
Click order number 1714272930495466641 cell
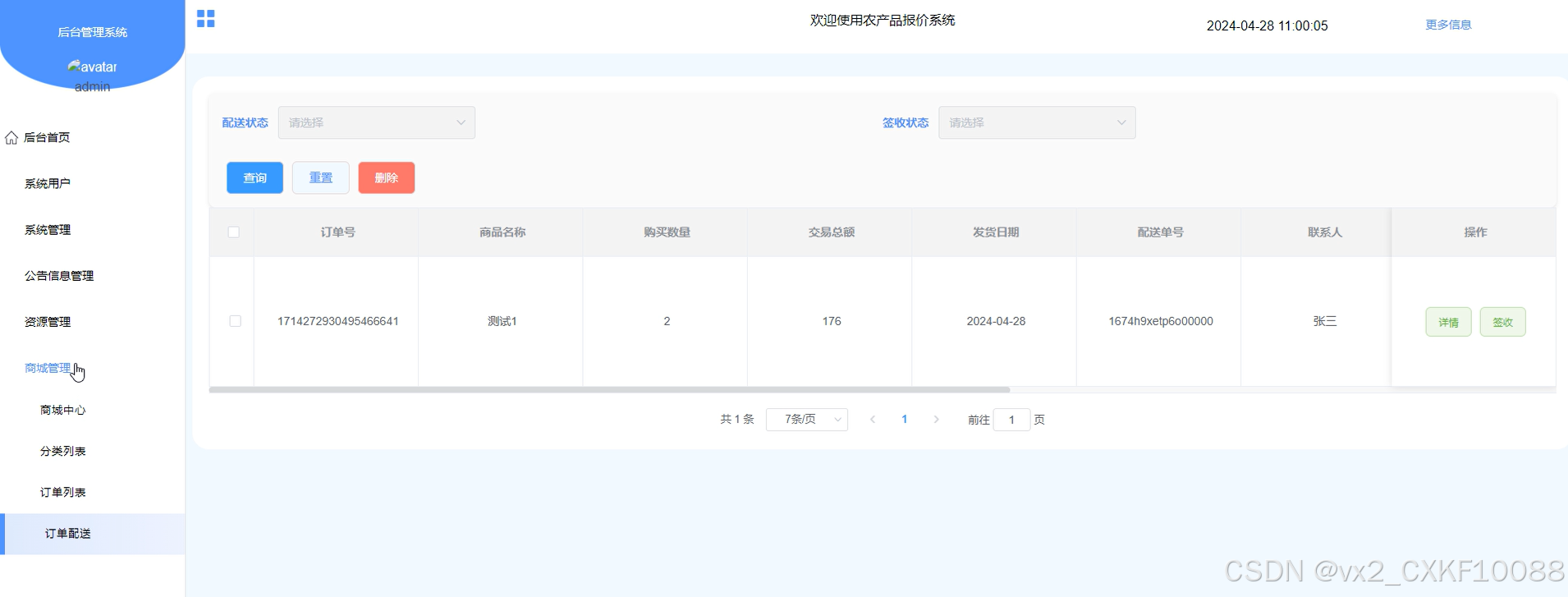pos(337,321)
